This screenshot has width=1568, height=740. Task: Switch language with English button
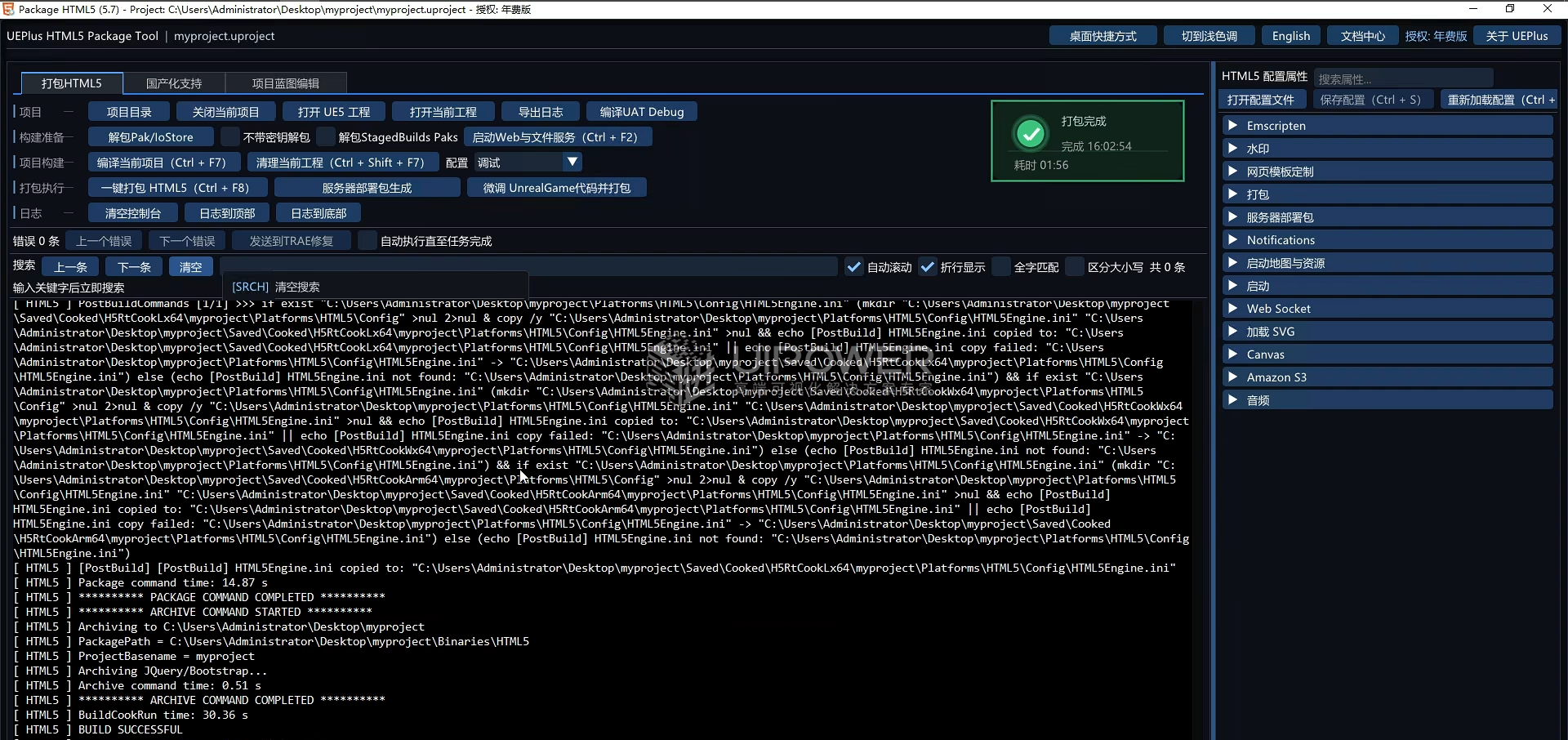coord(1291,36)
